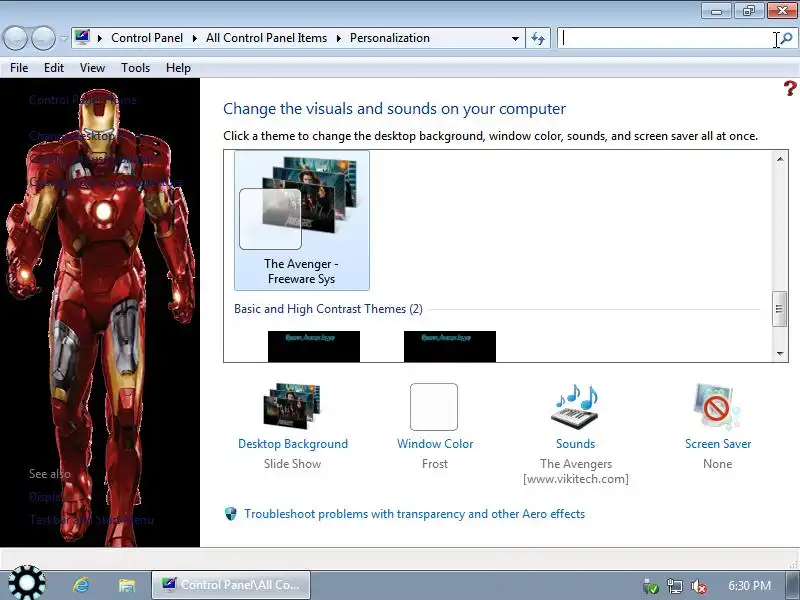
Task: Open Troubleshoot problems with transparency link
Action: click(x=414, y=514)
